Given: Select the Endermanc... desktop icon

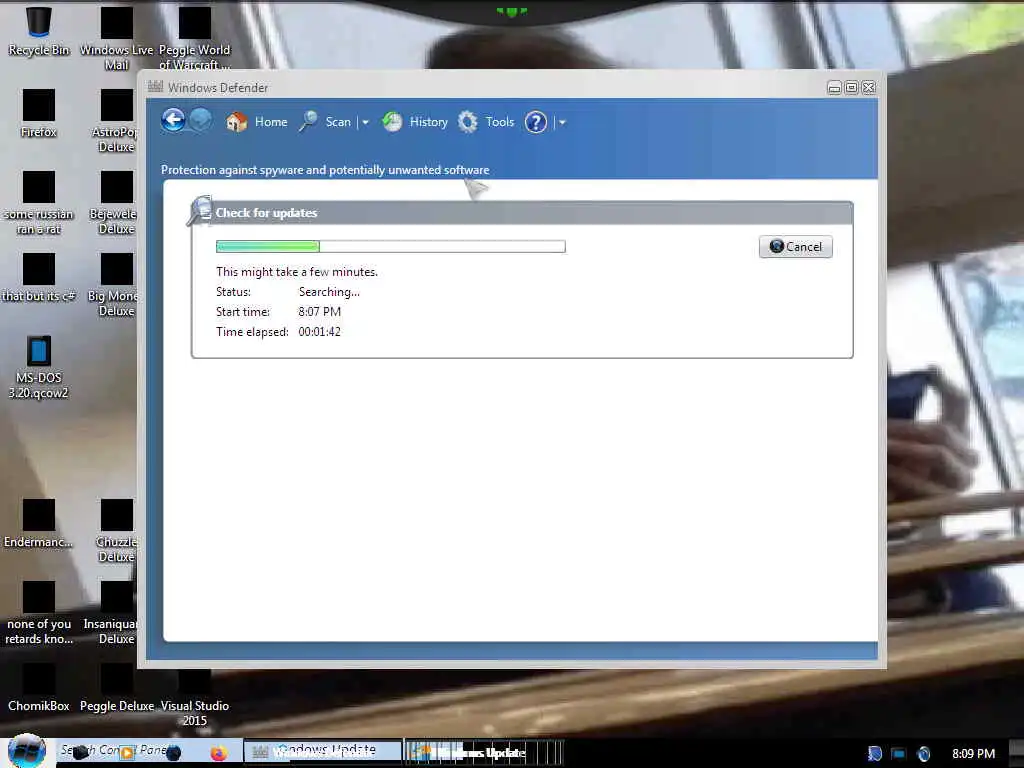Looking at the screenshot, I should [x=39, y=524].
